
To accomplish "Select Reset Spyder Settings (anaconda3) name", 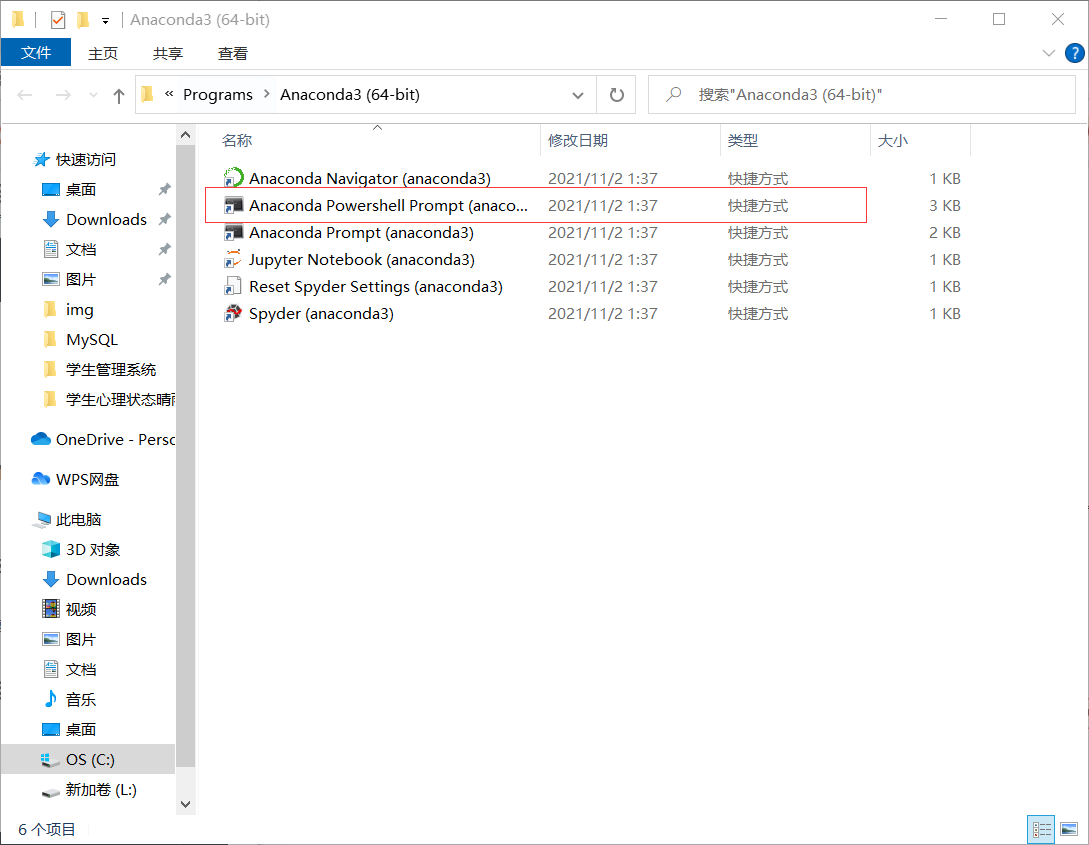I will tap(376, 287).
